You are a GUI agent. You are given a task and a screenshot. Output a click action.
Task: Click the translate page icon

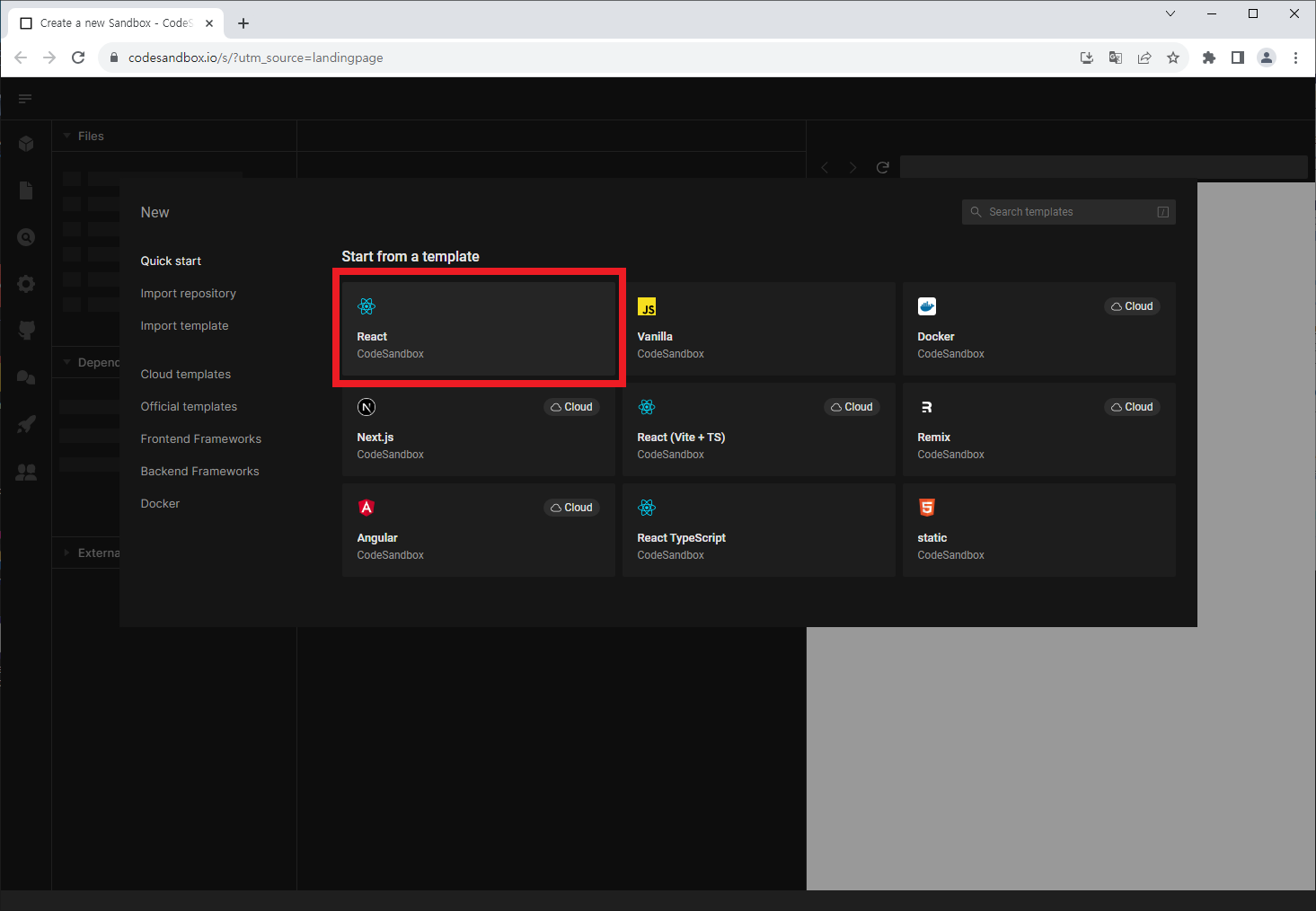click(x=1116, y=57)
